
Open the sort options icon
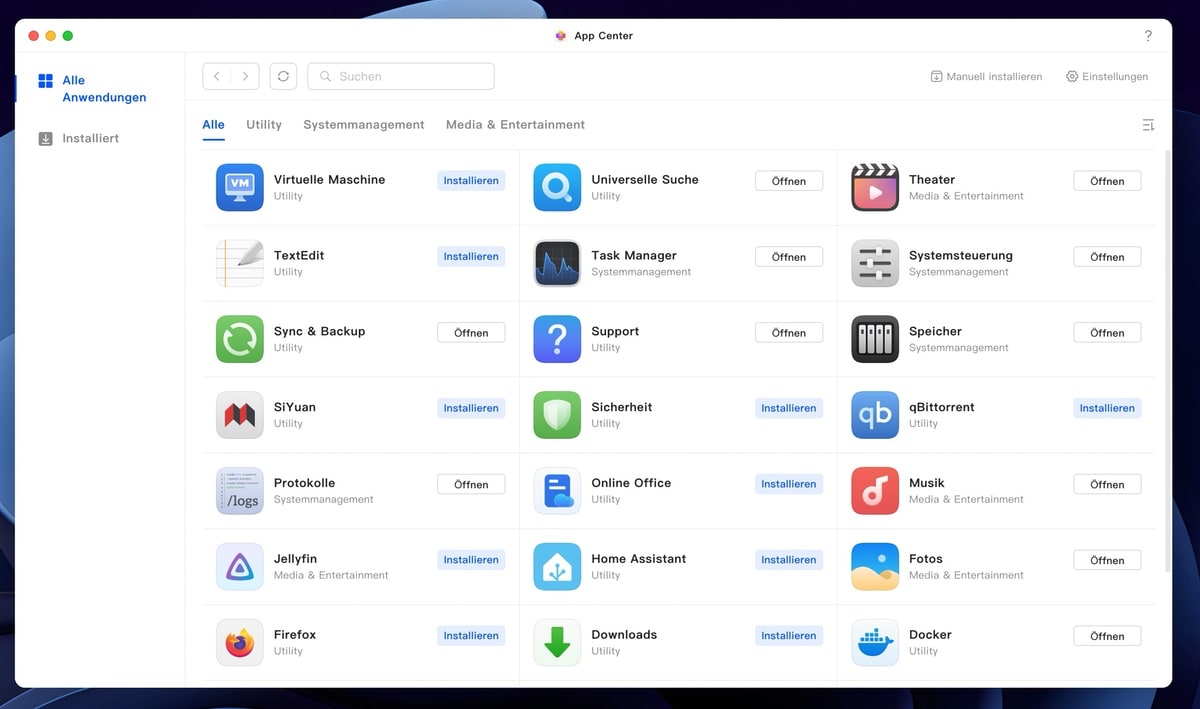[x=1148, y=125]
